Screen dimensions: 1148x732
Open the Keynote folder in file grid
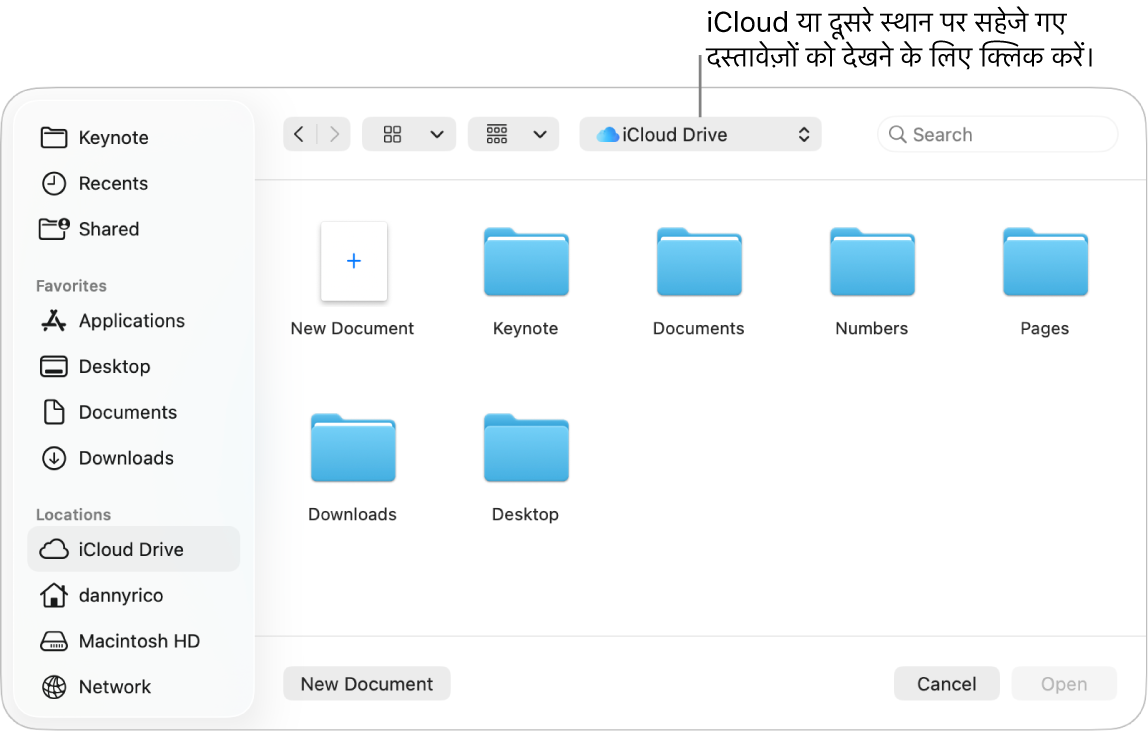pyautogui.click(x=526, y=262)
